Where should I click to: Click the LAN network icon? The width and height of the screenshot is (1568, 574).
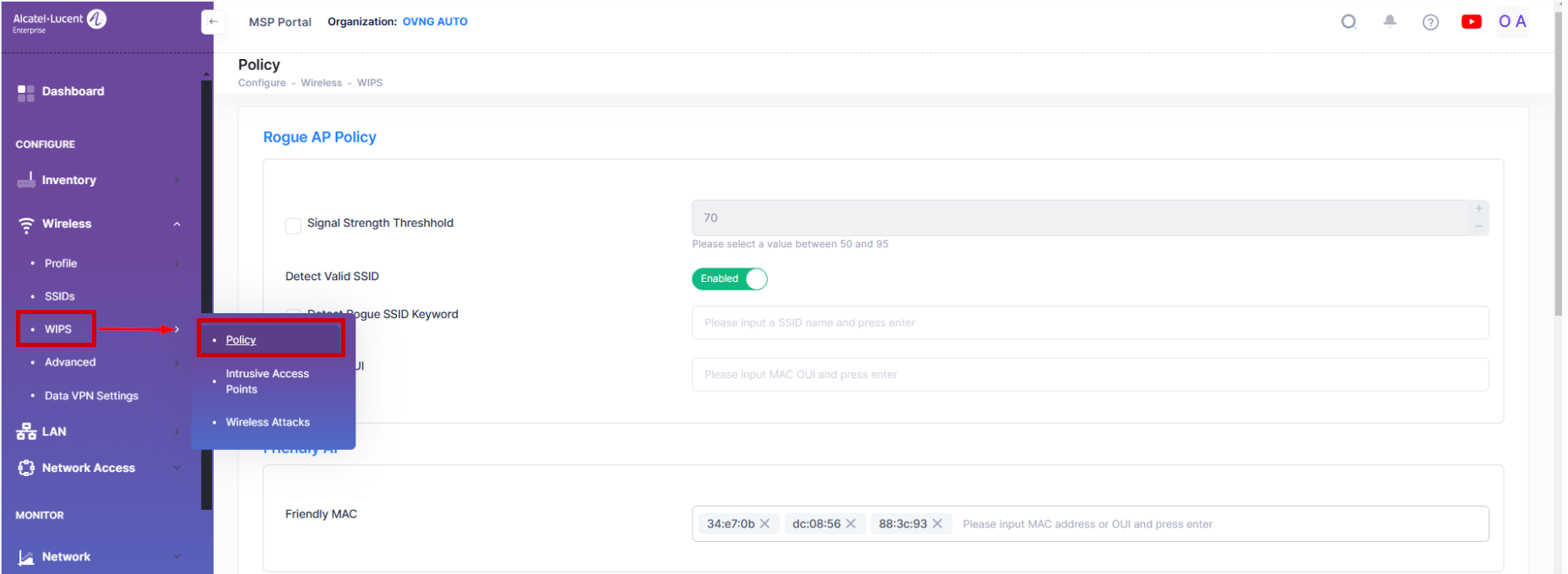(x=25, y=431)
